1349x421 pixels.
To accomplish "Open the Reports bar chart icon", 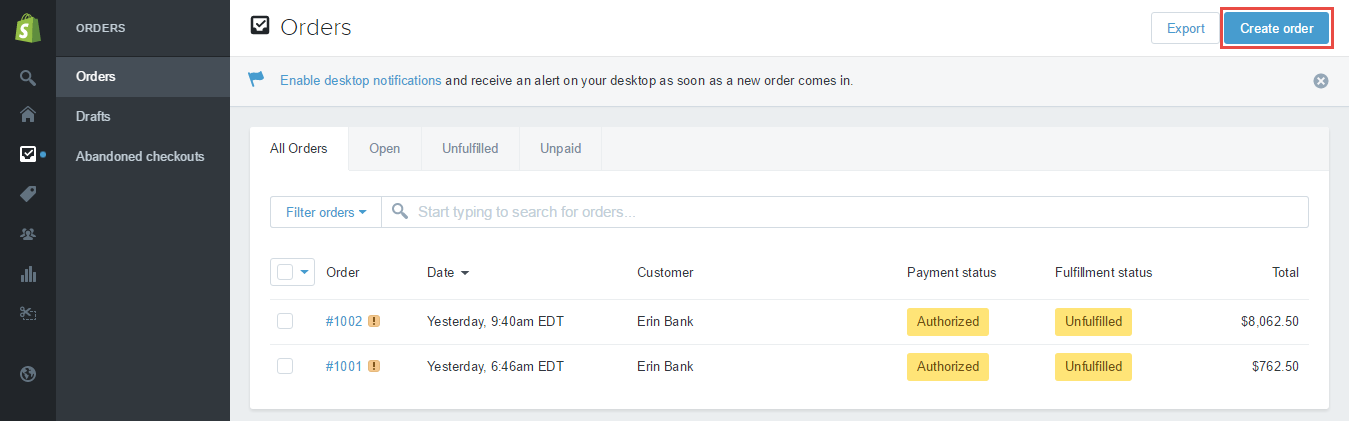I will (28, 274).
